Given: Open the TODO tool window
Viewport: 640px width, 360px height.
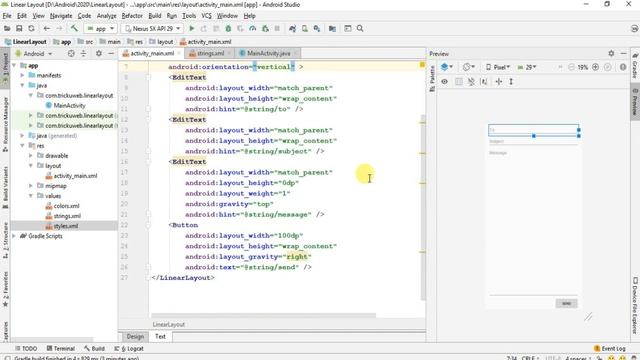Looking at the screenshot, I should (26, 349).
